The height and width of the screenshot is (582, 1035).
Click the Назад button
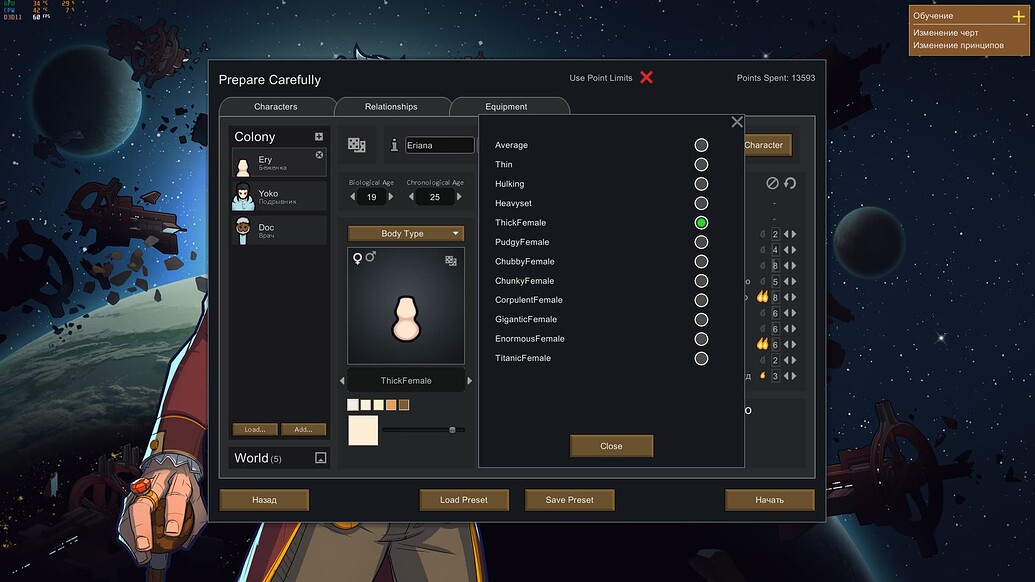coord(264,500)
